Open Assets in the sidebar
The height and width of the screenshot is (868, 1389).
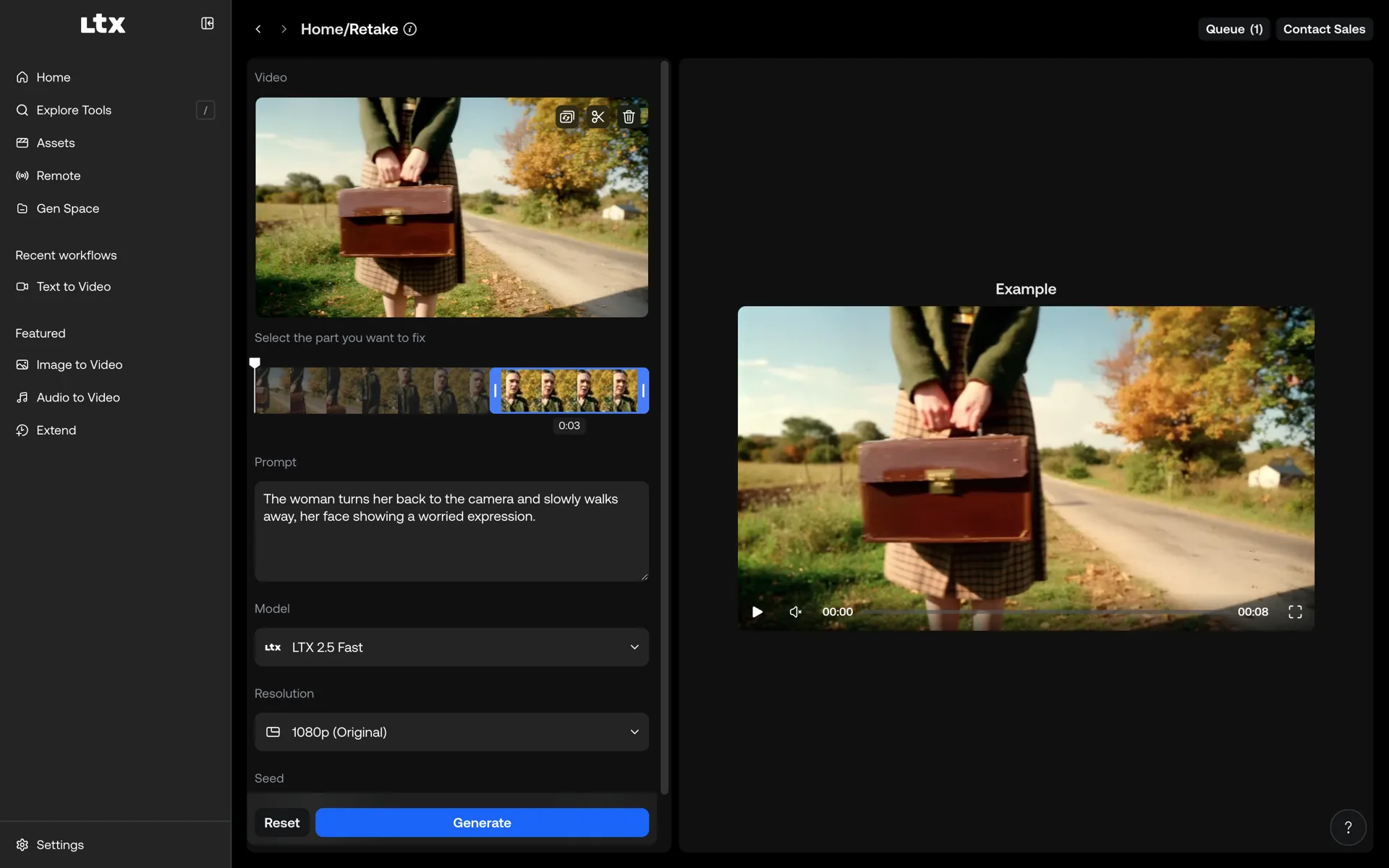[x=116, y=142]
